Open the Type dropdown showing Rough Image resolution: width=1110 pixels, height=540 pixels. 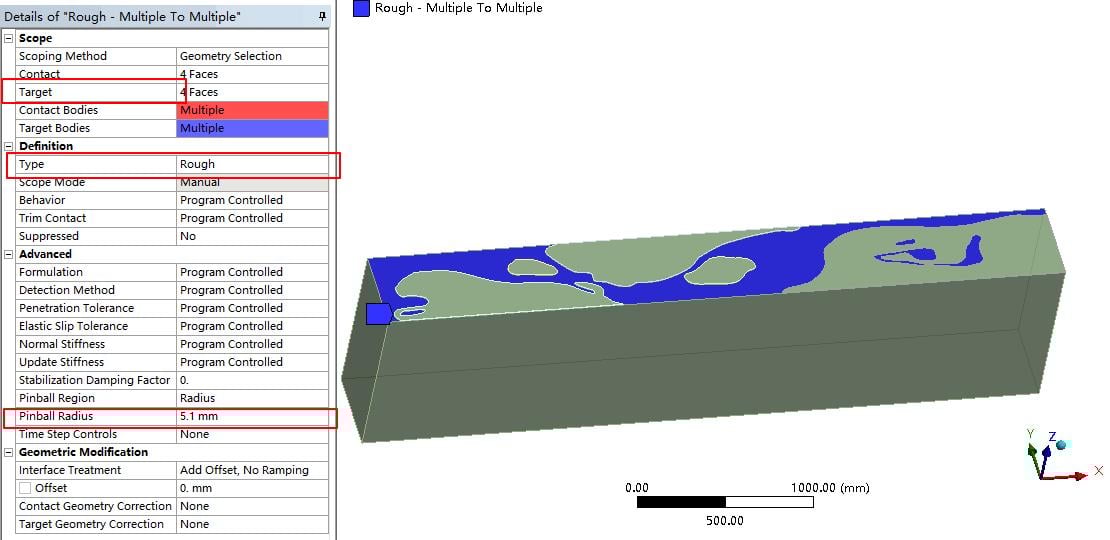252,164
